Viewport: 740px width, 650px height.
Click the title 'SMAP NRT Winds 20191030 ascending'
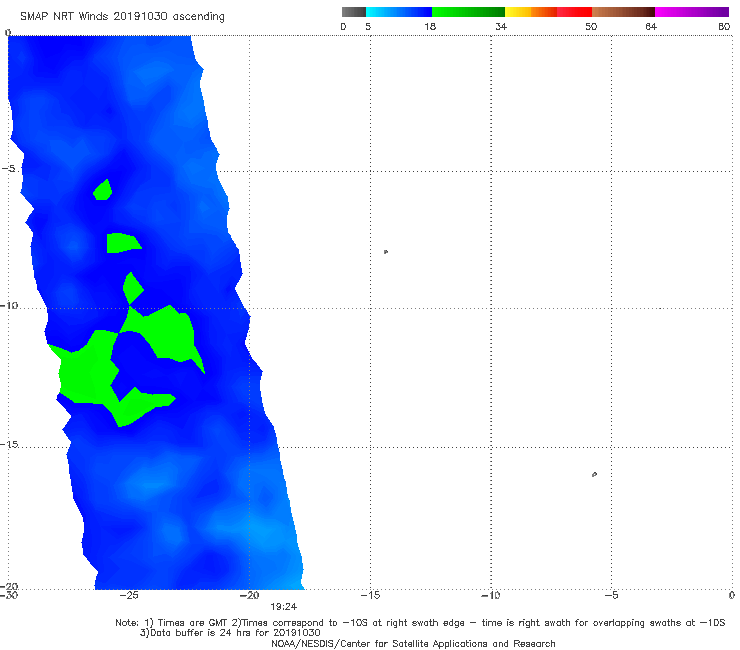122,16
